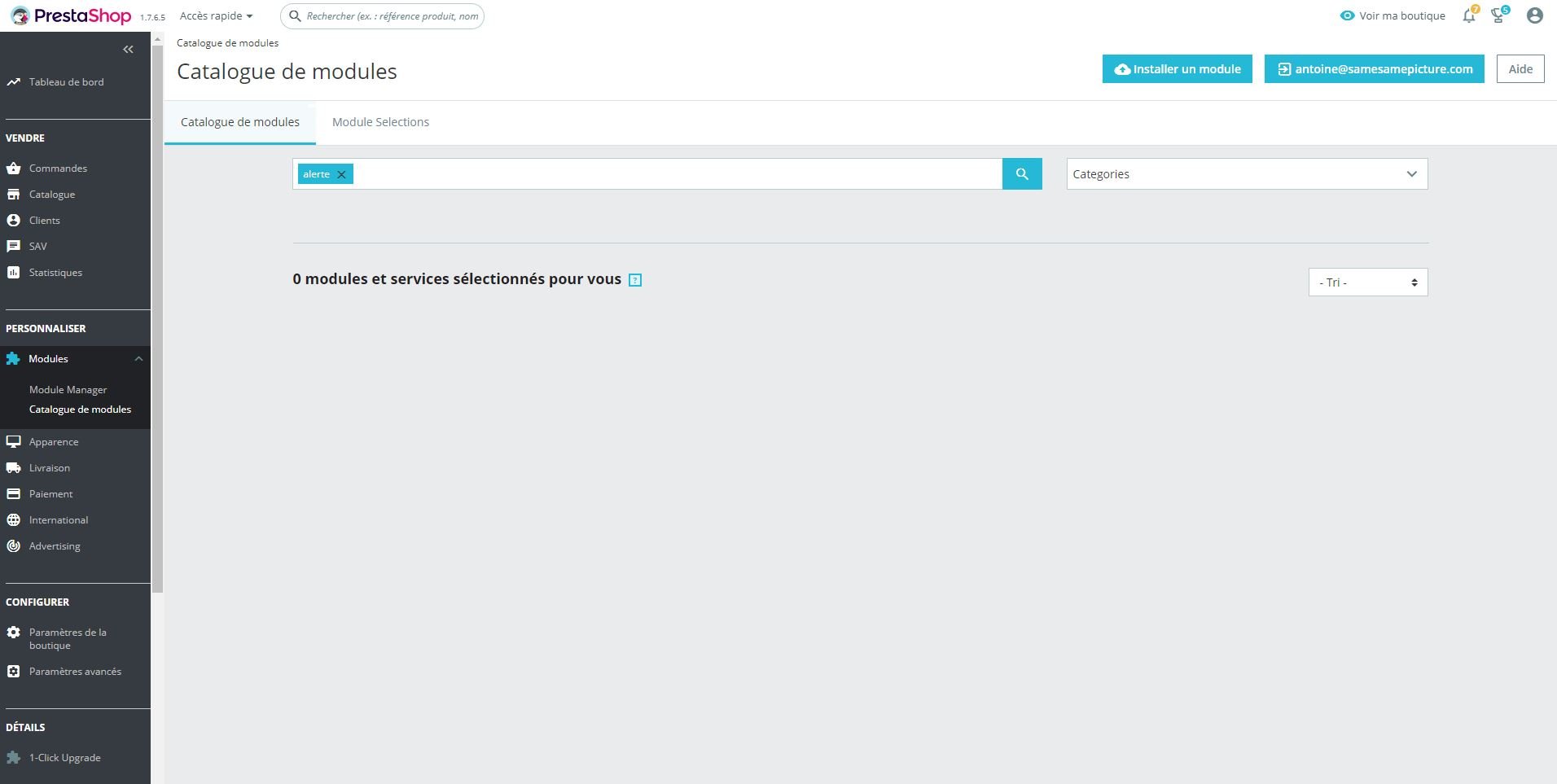
Task: Click the Clients person icon
Action: pos(13,221)
